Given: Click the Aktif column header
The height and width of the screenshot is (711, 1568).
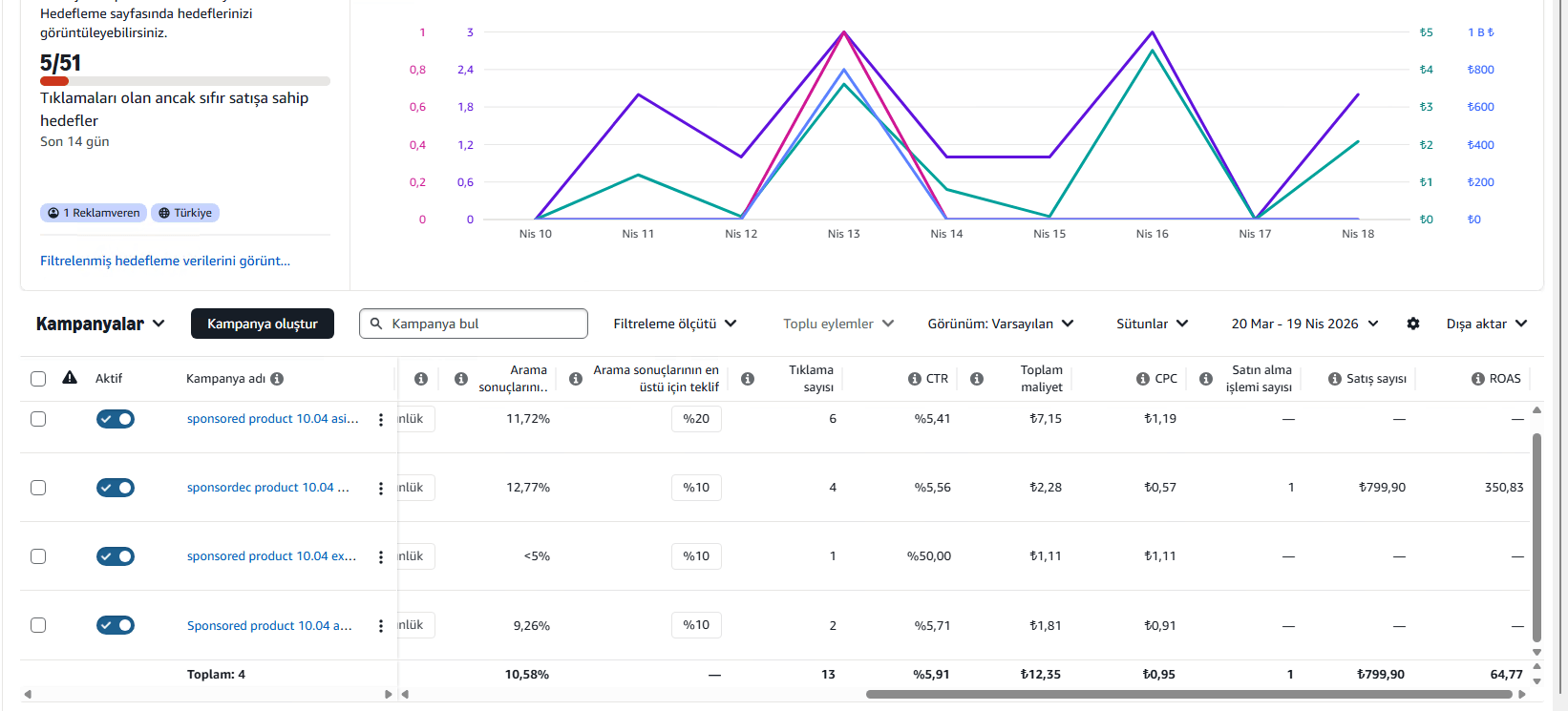Looking at the screenshot, I should tap(109, 379).
